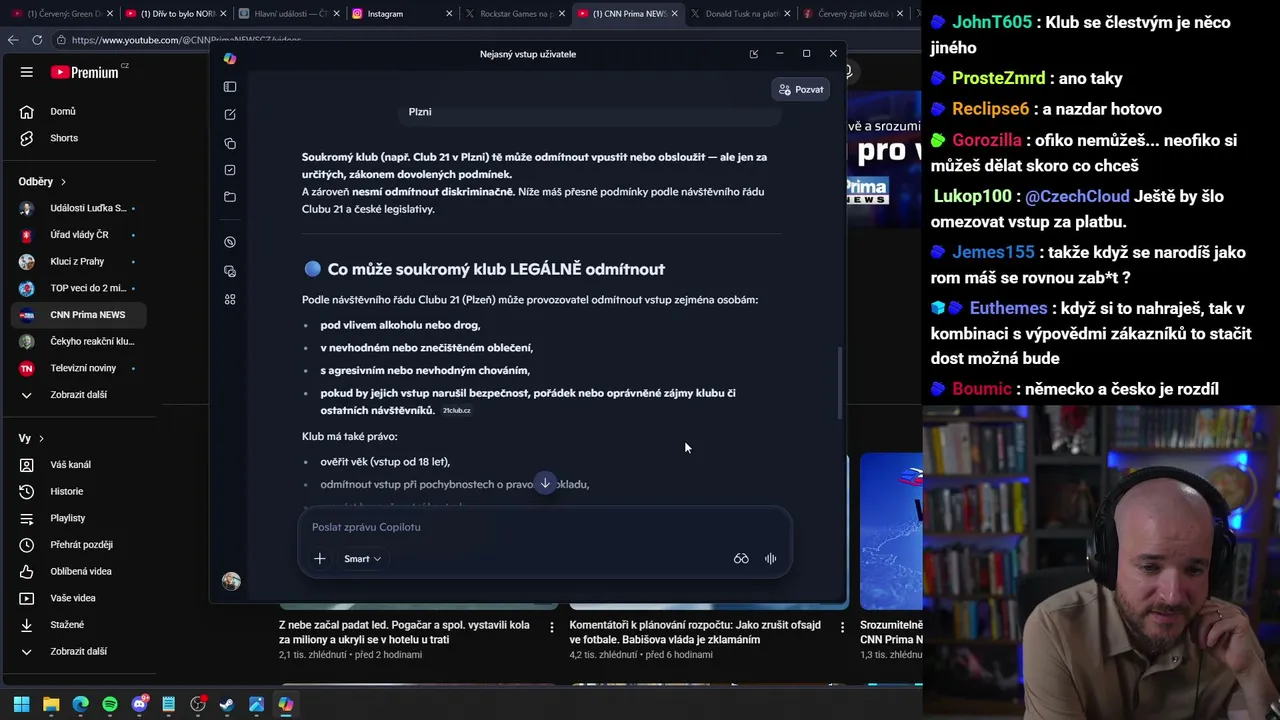1280x720 pixels.
Task: Activate Copilot Vision glasses icon
Action: [741, 559]
